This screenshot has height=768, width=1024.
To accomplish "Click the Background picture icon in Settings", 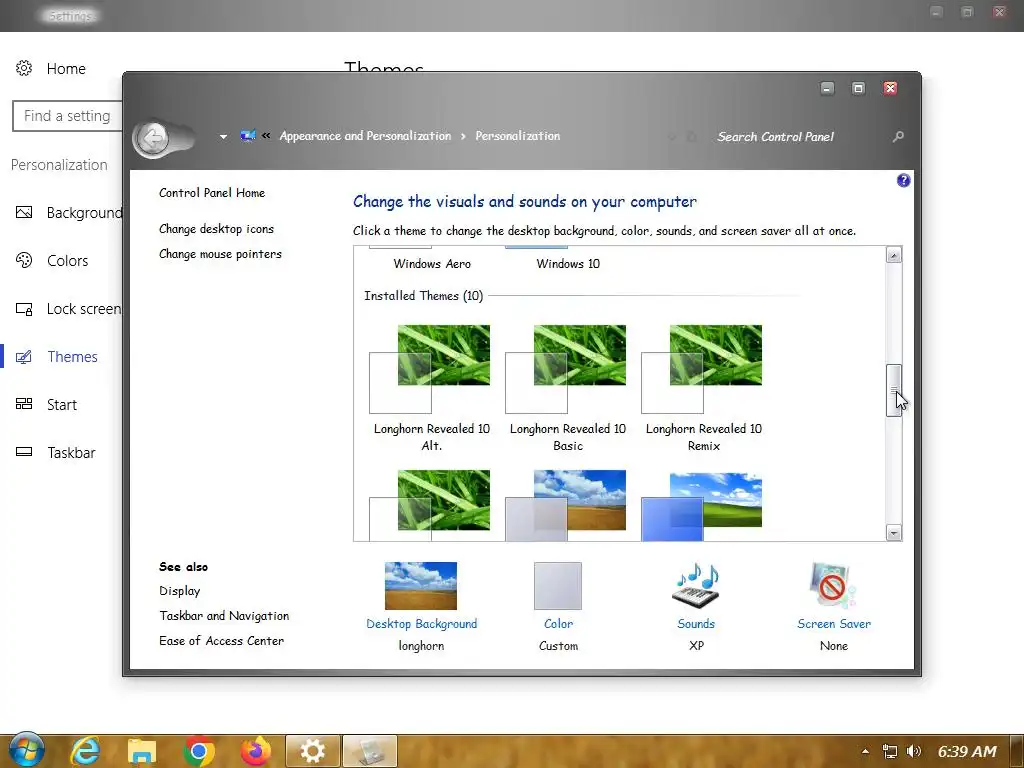I will 24,212.
